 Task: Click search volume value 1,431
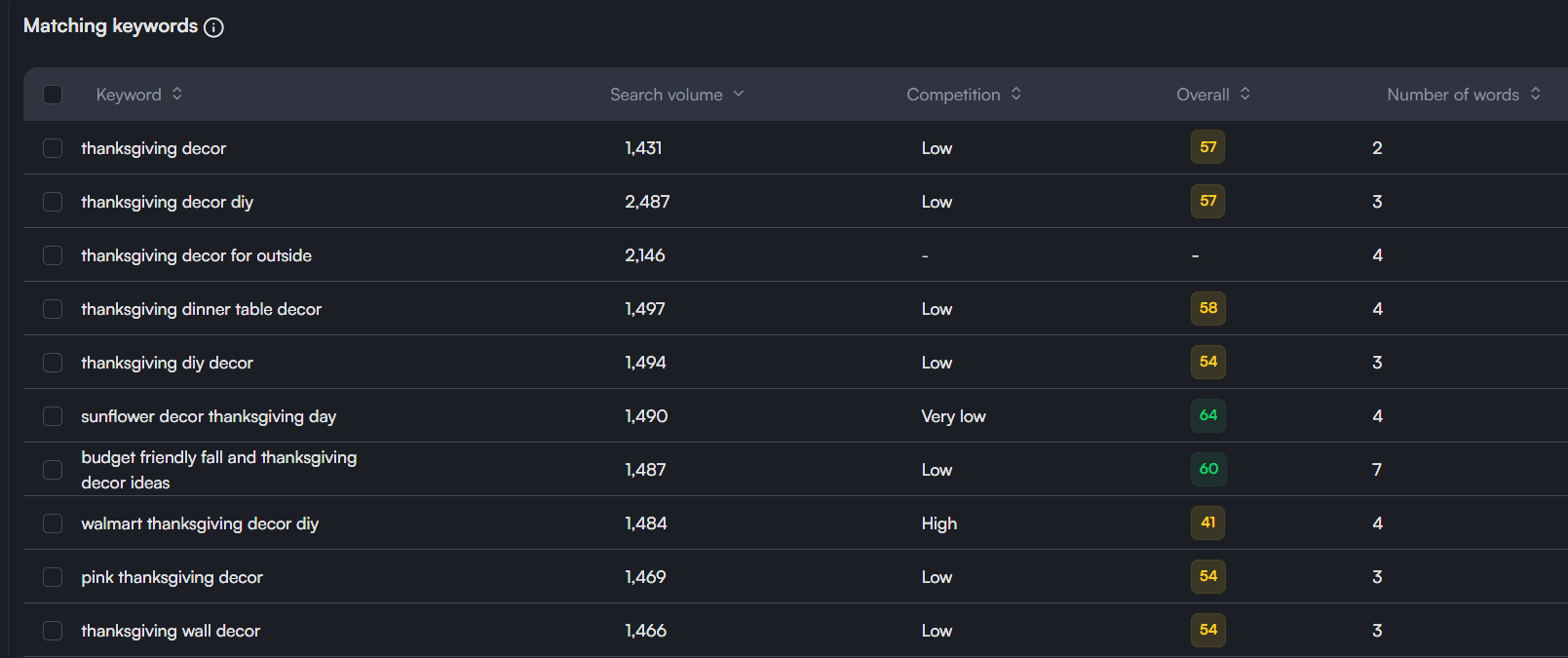click(x=643, y=148)
